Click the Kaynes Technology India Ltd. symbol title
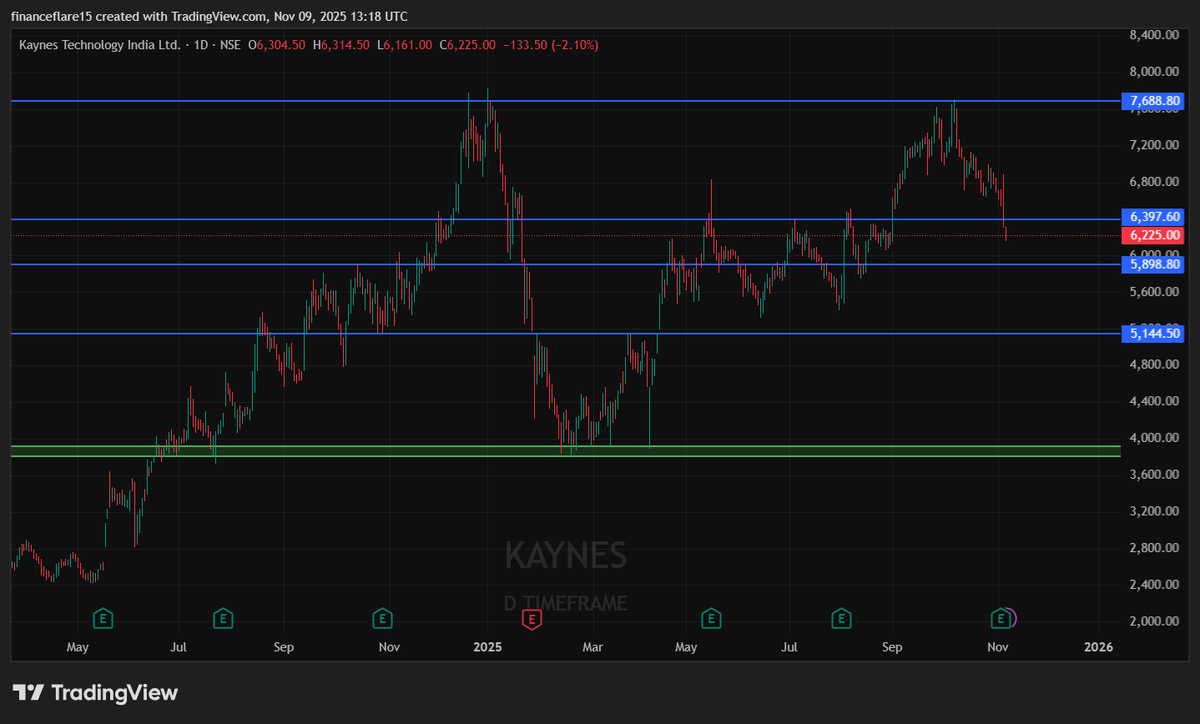The image size is (1200, 724). (x=100, y=45)
